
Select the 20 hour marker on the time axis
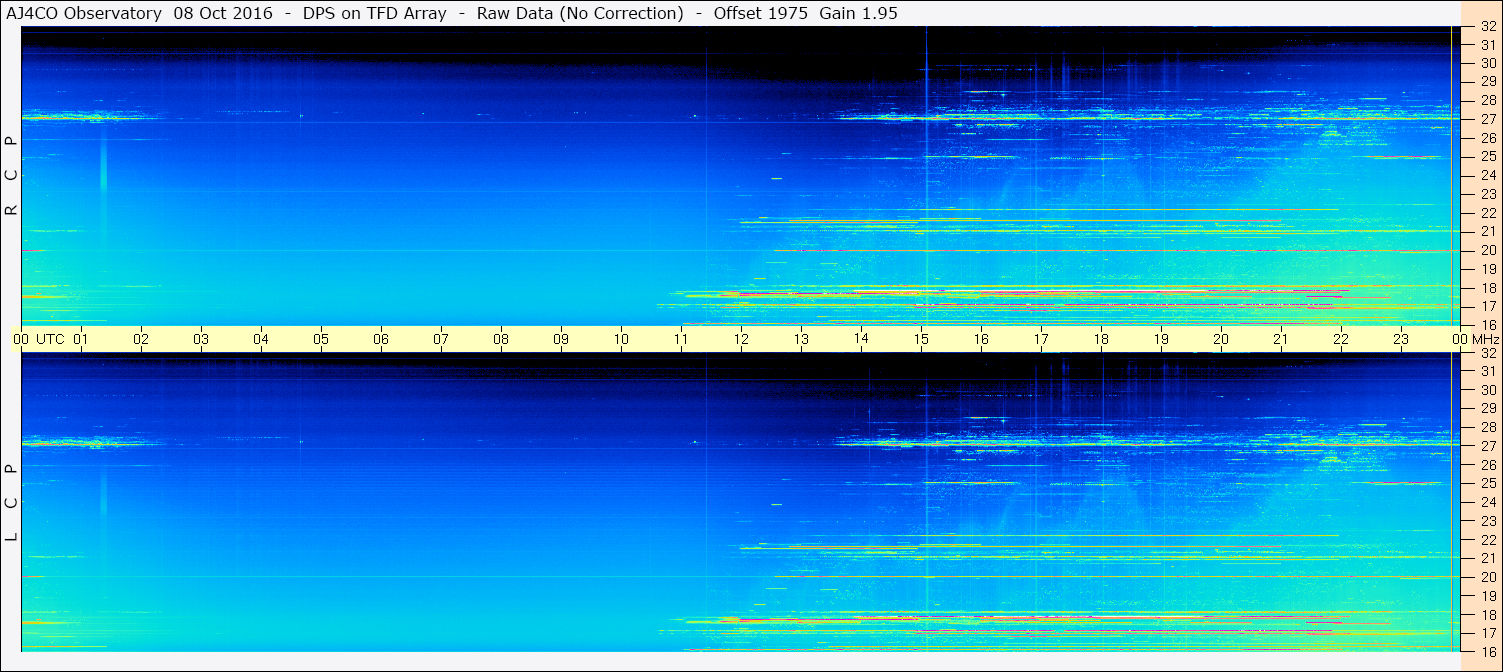point(1221,339)
